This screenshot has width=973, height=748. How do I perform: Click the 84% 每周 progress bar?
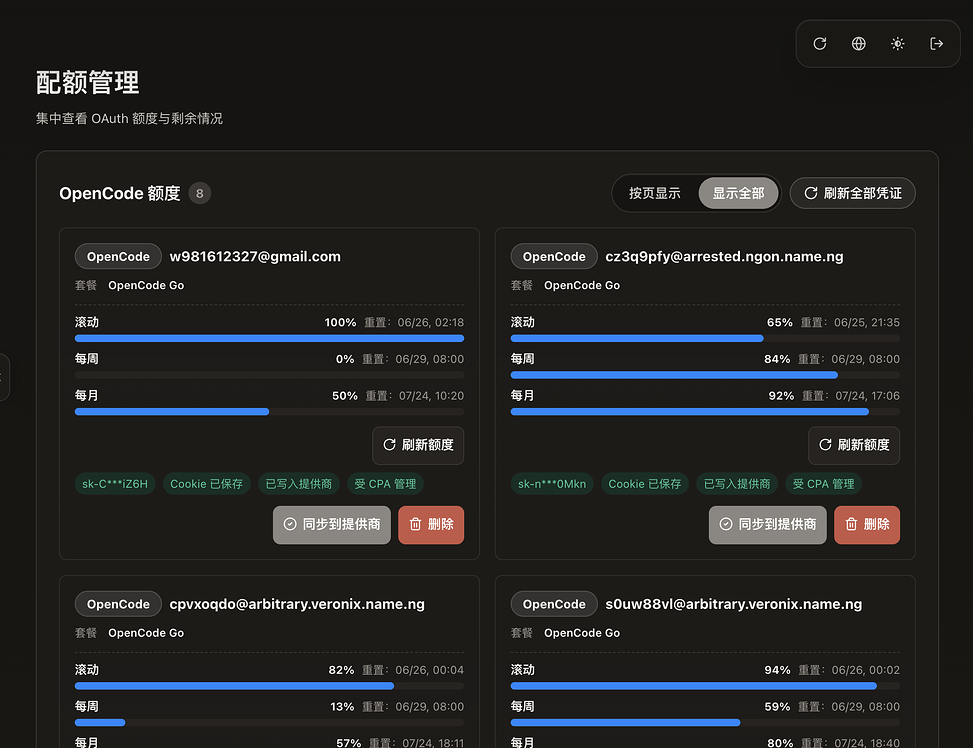[705, 375]
